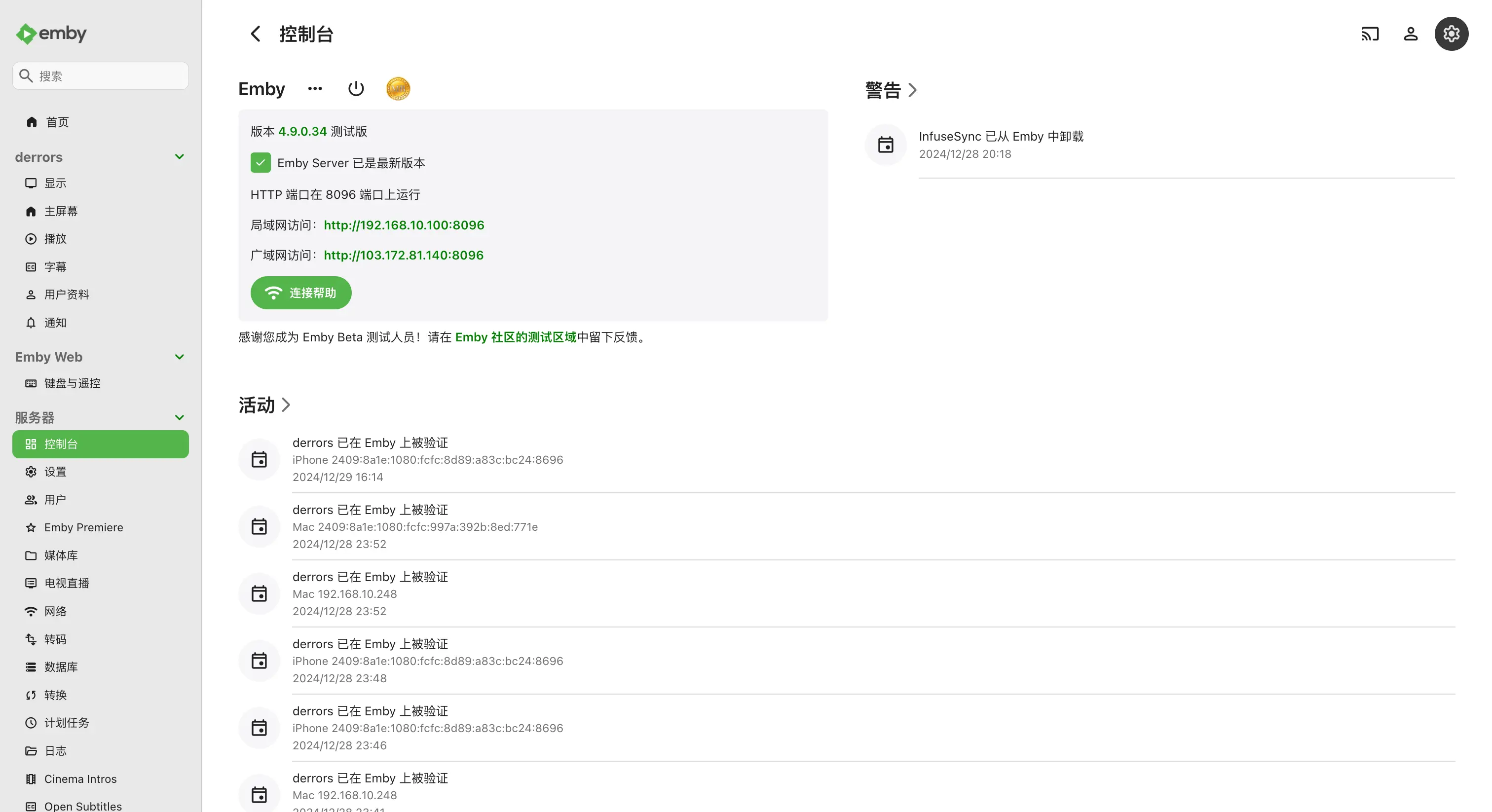Go to 首页 home
The height and width of the screenshot is (812, 1492).
pos(100,122)
